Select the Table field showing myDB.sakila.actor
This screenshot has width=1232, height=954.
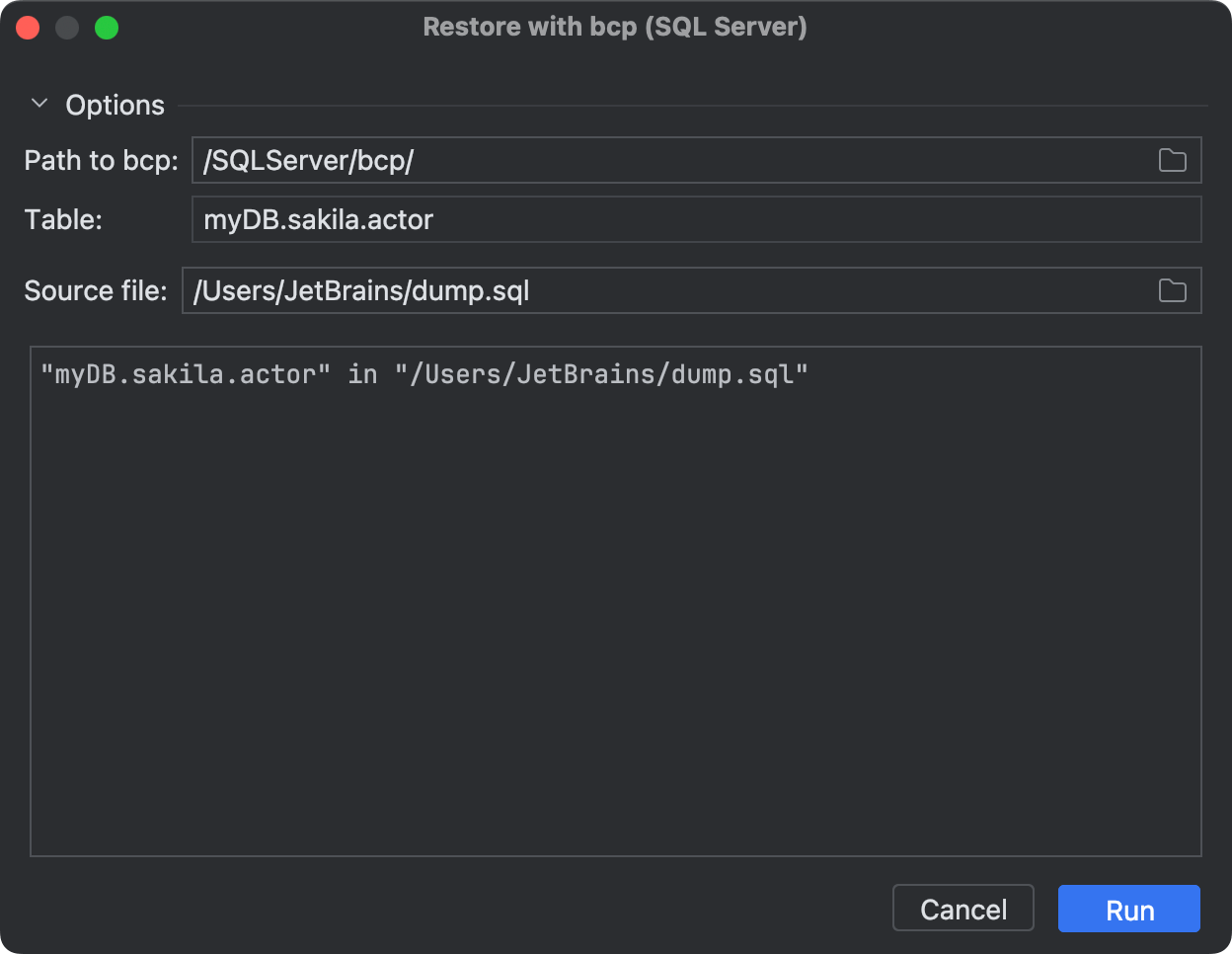tap(592, 219)
